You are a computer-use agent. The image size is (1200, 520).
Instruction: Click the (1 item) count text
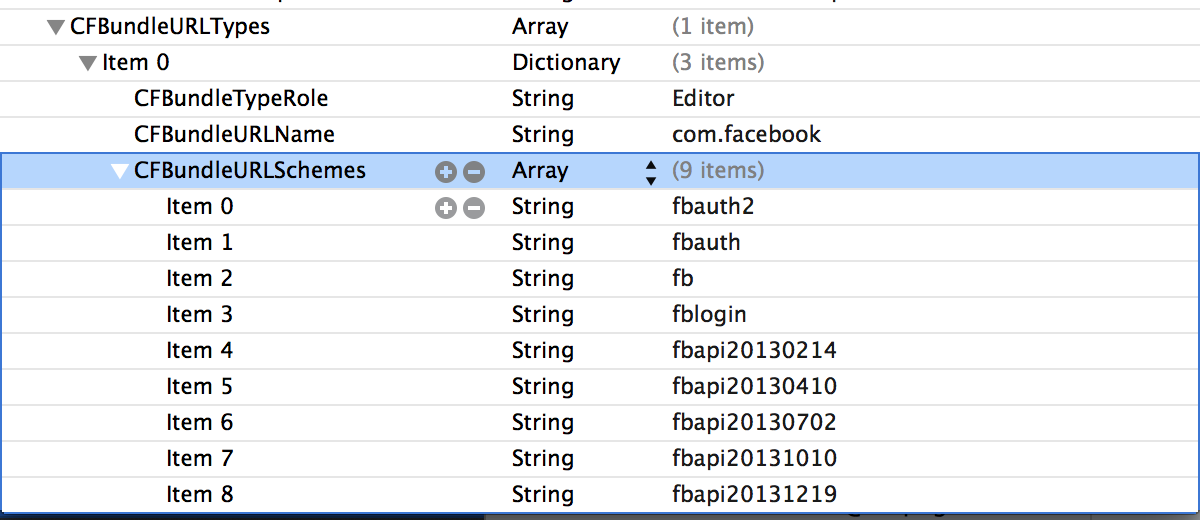coord(713,27)
